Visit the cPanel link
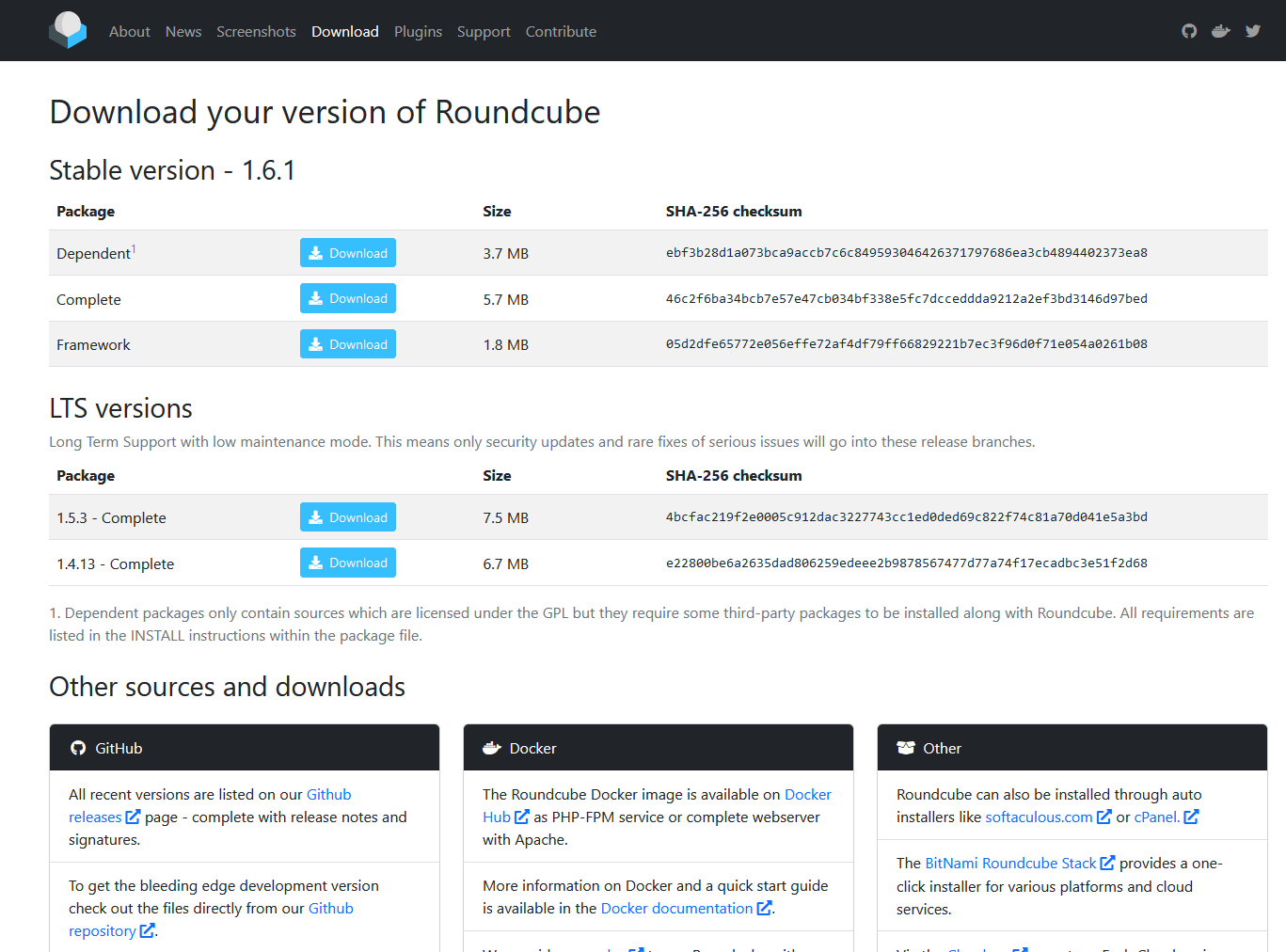1286x952 pixels. (1157, 817)
